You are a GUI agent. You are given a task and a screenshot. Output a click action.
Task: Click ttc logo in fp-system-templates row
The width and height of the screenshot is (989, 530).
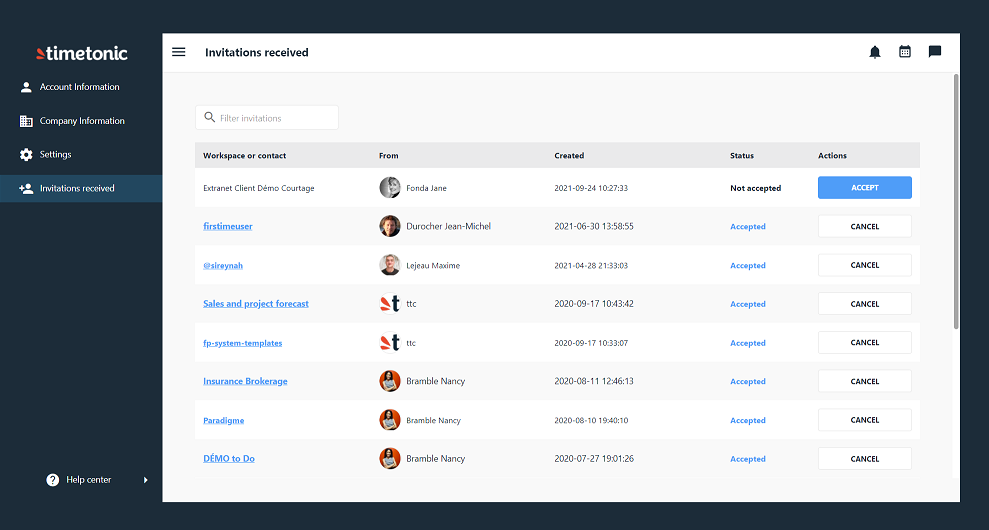[390, 343]
